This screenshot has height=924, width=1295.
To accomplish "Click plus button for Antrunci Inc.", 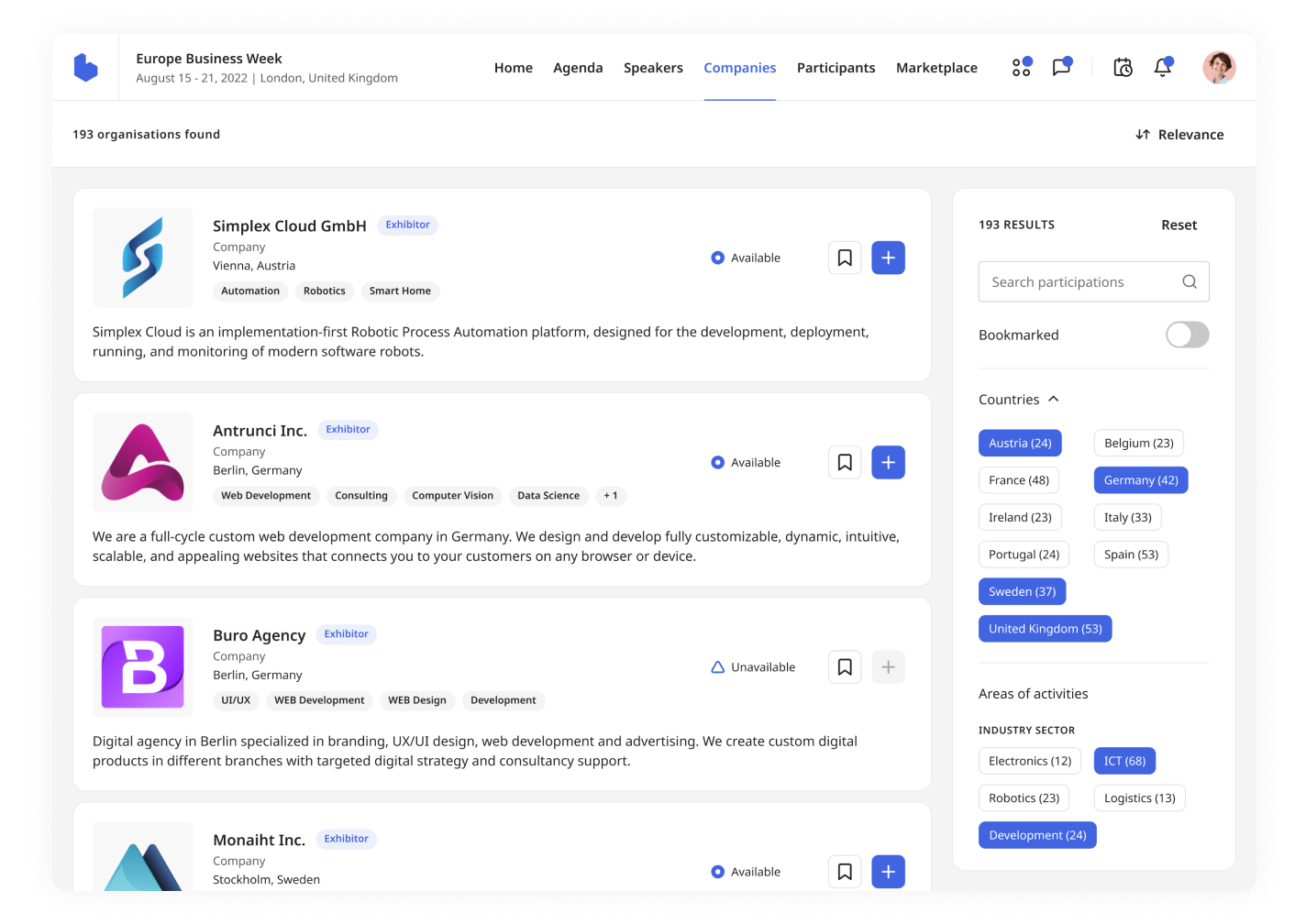I will [888, 463].
